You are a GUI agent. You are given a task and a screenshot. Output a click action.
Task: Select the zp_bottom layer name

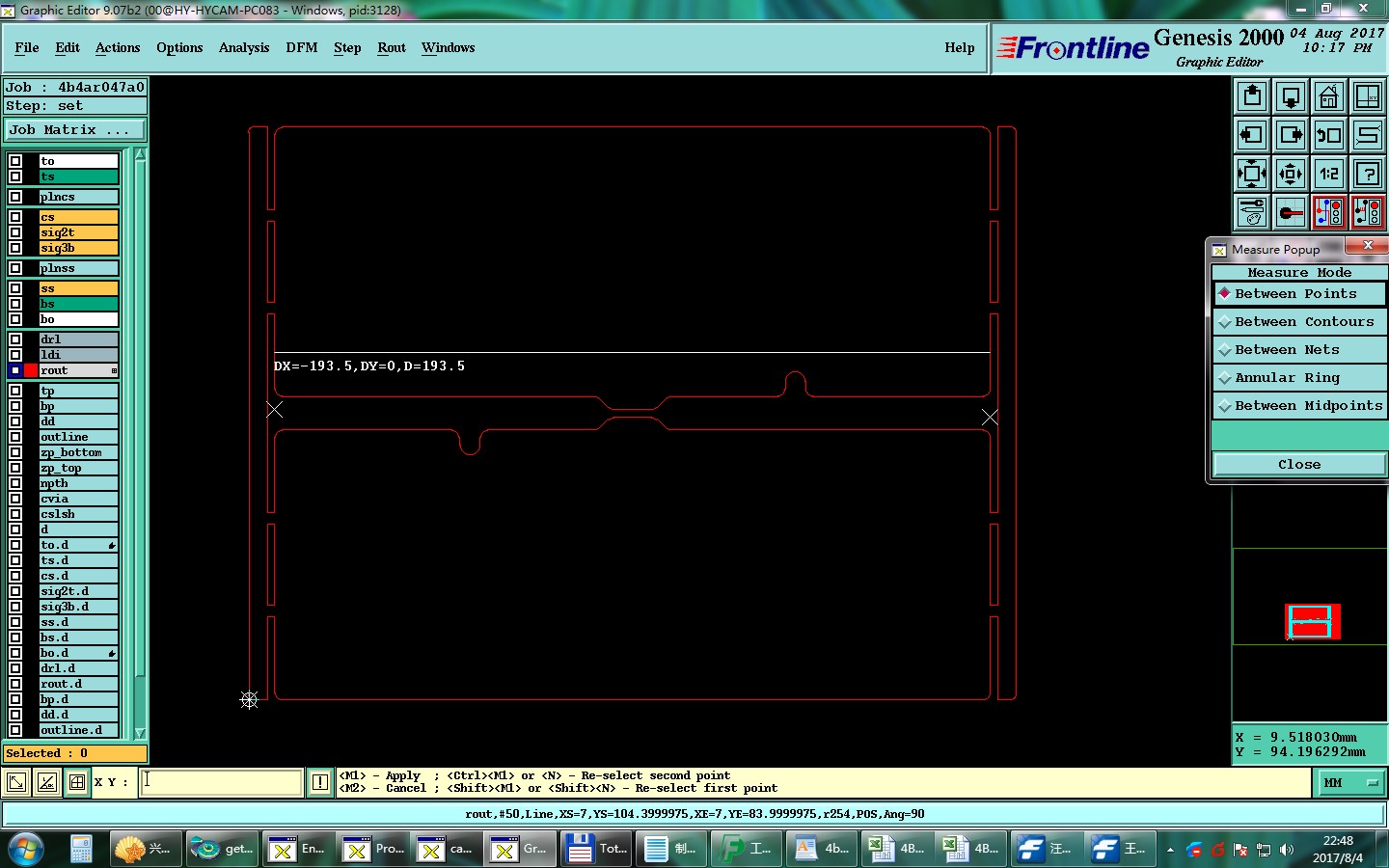click(x=78, y=452)
